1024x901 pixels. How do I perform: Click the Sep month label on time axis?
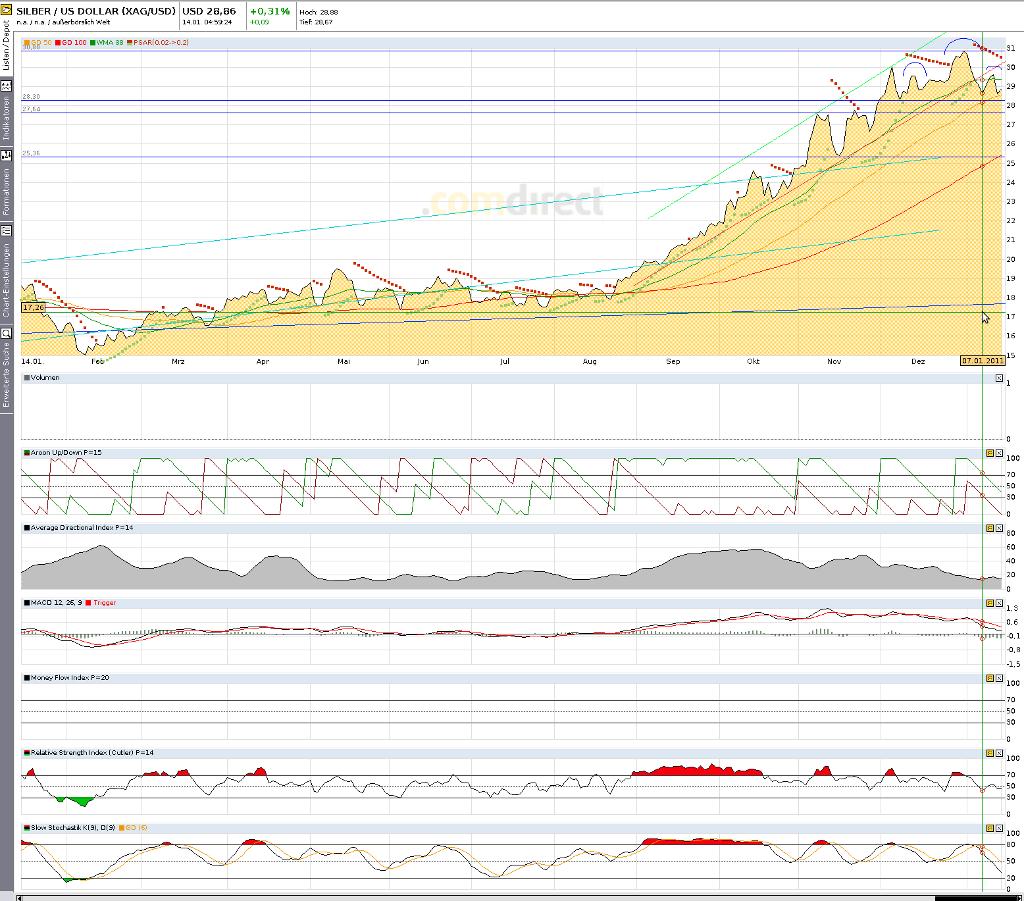pos(673,361)
